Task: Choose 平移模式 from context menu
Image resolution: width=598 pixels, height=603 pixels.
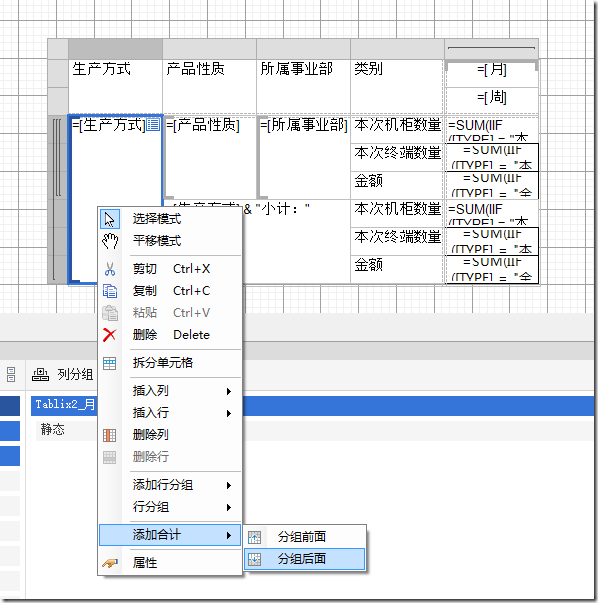Action: coord(170,241)
